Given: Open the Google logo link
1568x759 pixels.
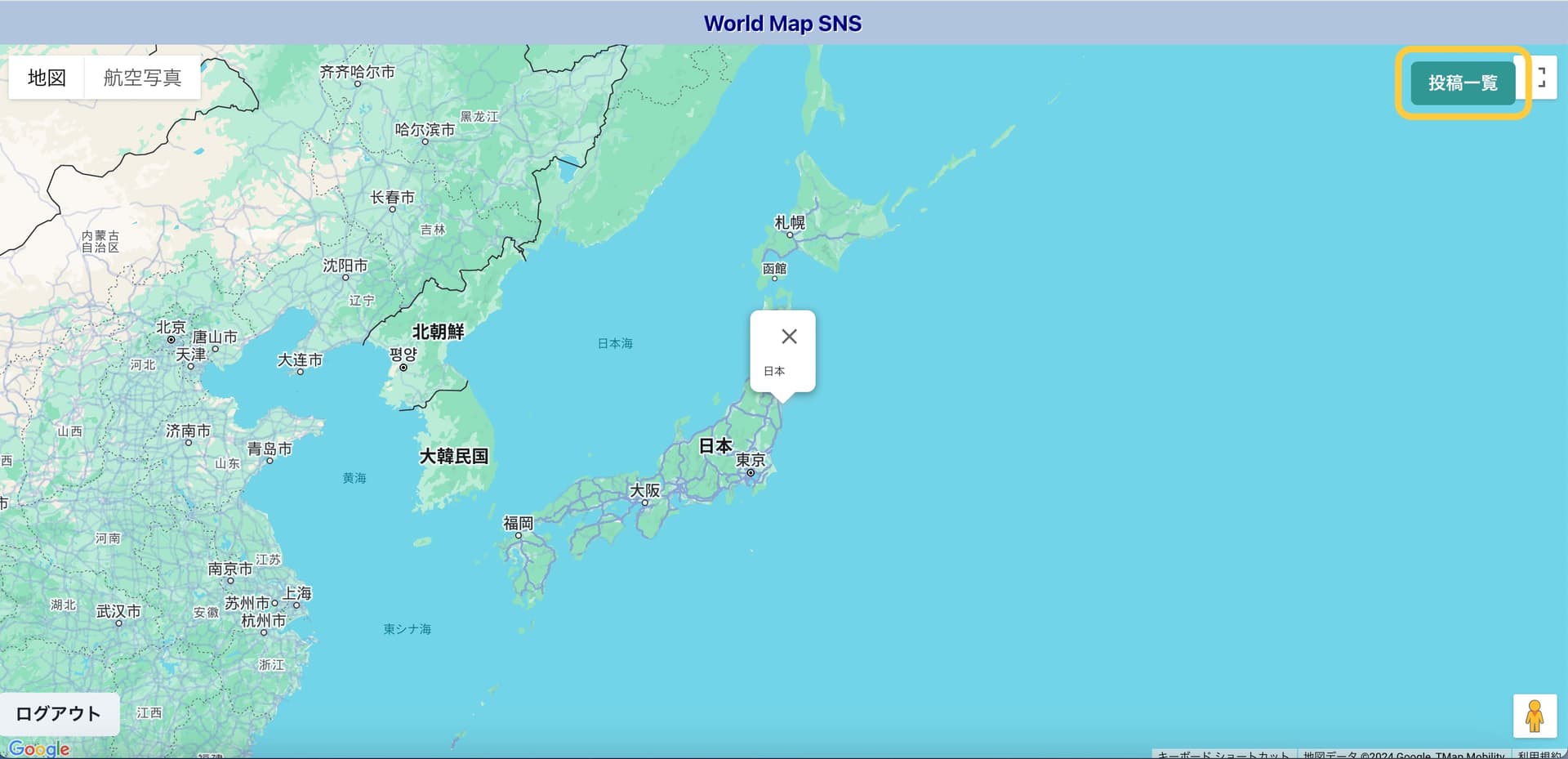Looking at the screenshot, I should click(x=39, y=748).
